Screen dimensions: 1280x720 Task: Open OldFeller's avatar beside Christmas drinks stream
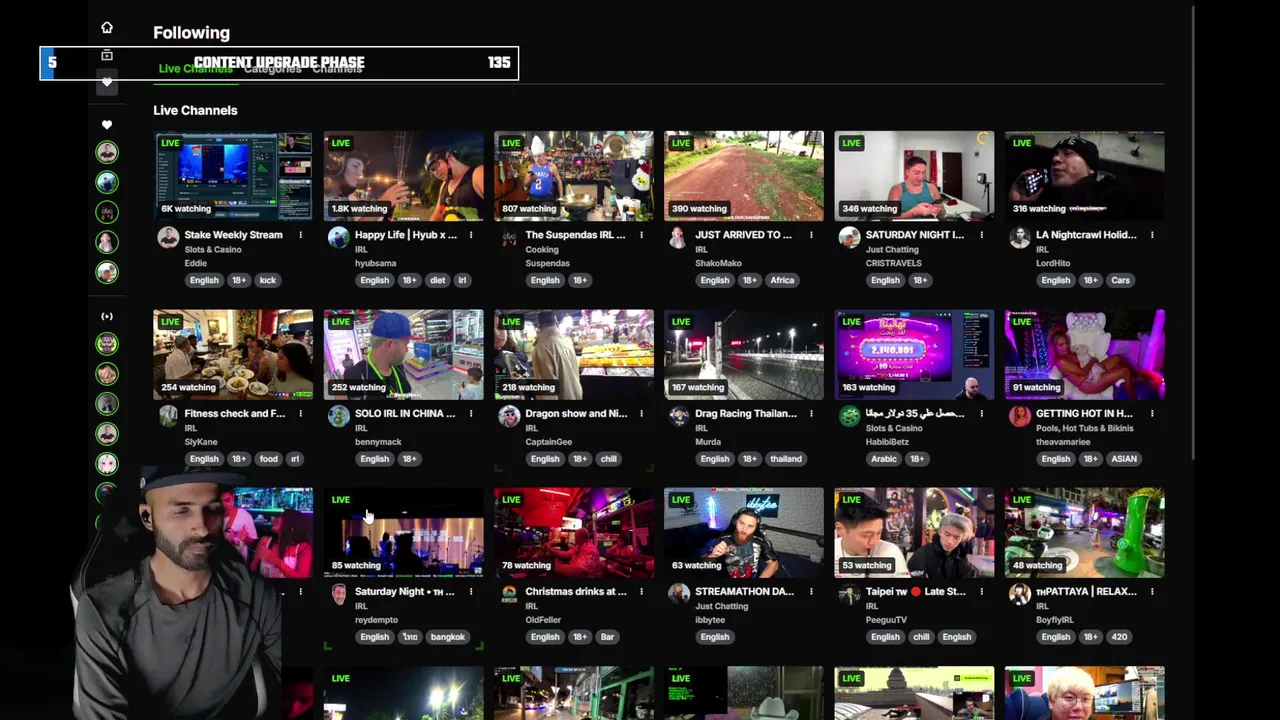click(509, 594)
